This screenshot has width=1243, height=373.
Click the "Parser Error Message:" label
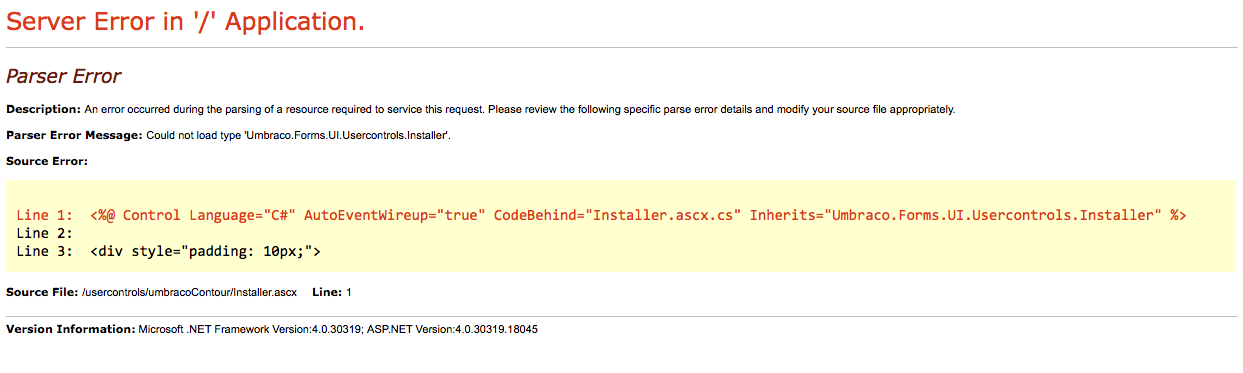[x=74, y=135]
